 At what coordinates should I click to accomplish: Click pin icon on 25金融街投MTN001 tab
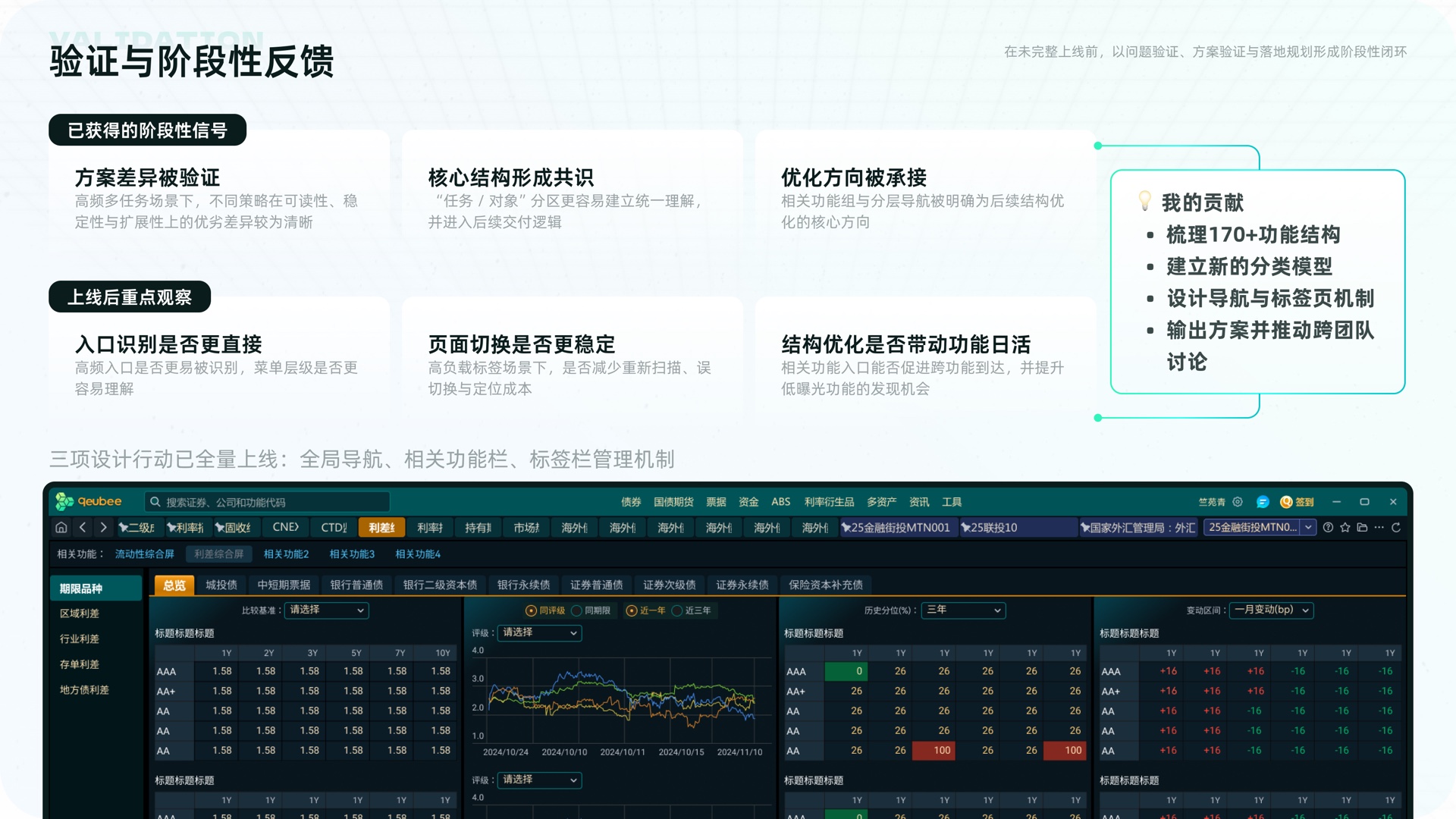coord(846,527)
